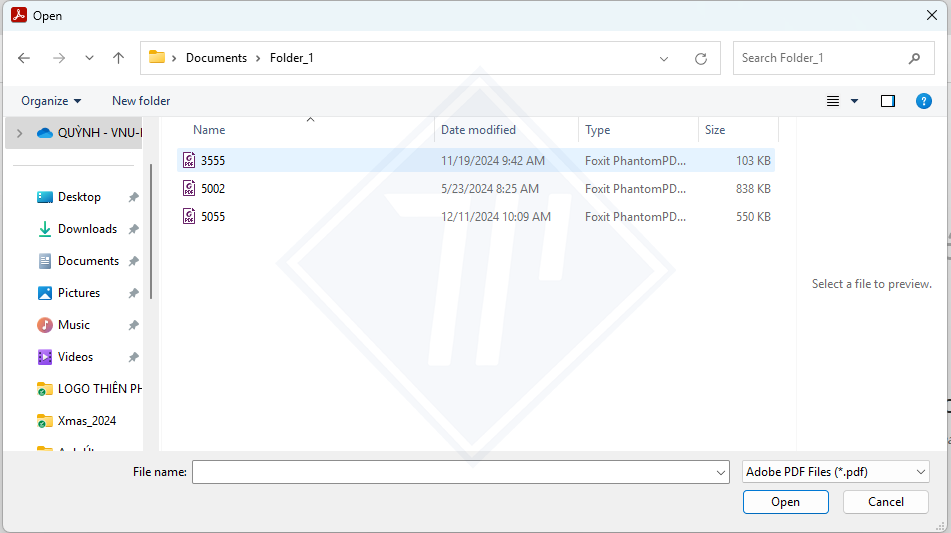Select the 5002 PDF file

(212, 188)
